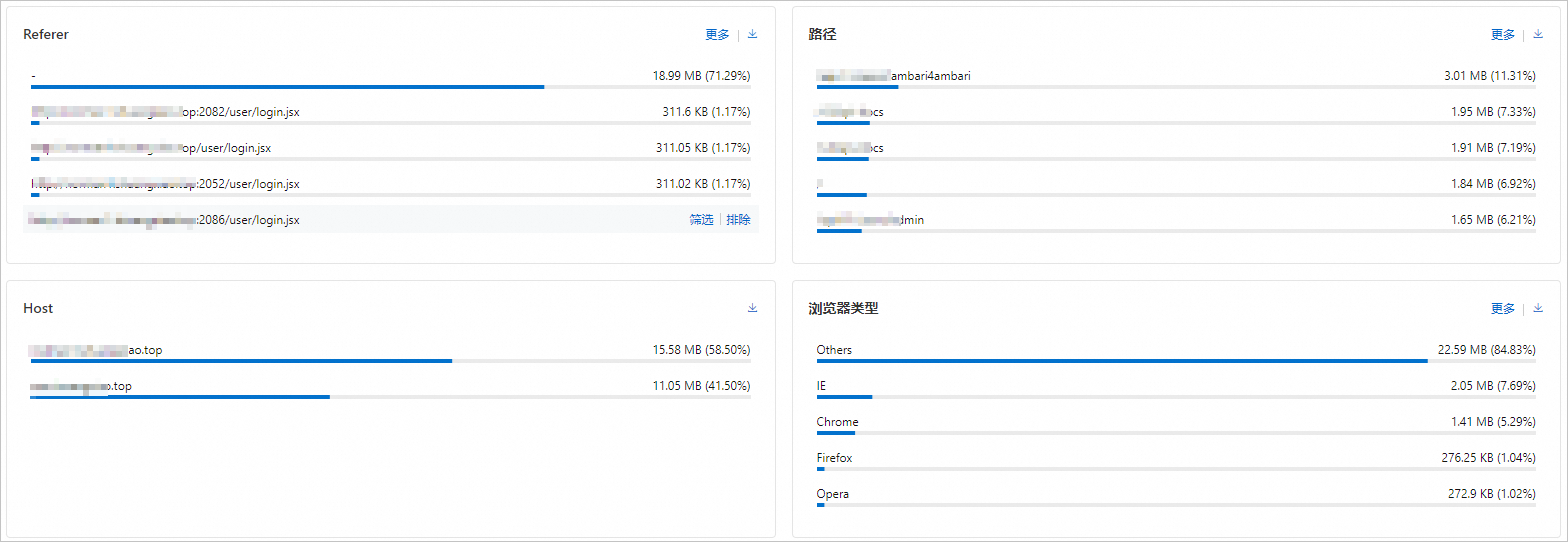Download the 浏览器类型 panel data
The image size is (1568, 542).
1538,308
